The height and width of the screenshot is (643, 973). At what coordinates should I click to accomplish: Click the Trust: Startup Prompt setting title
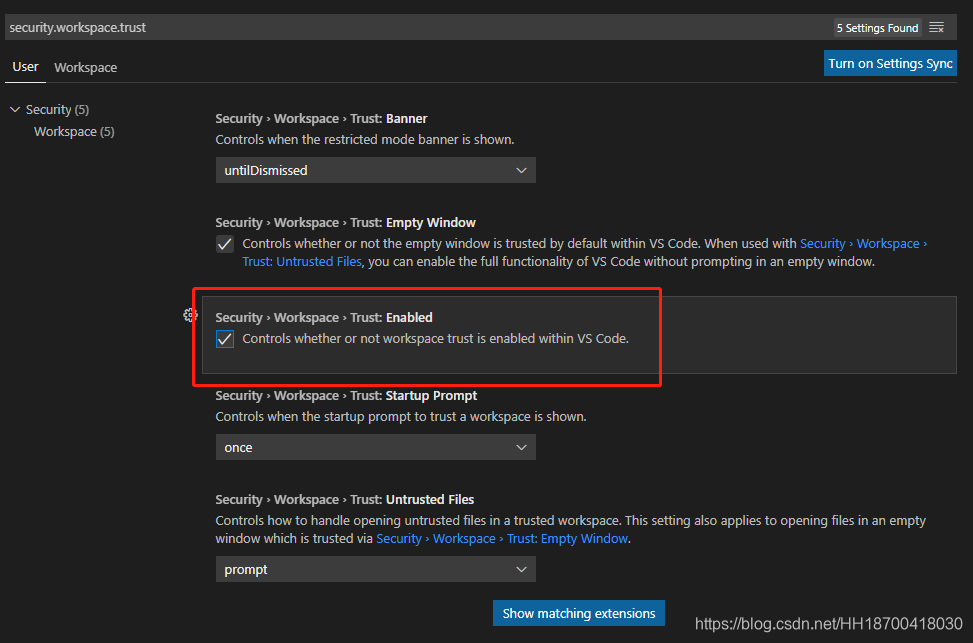[x=346, y=395]
